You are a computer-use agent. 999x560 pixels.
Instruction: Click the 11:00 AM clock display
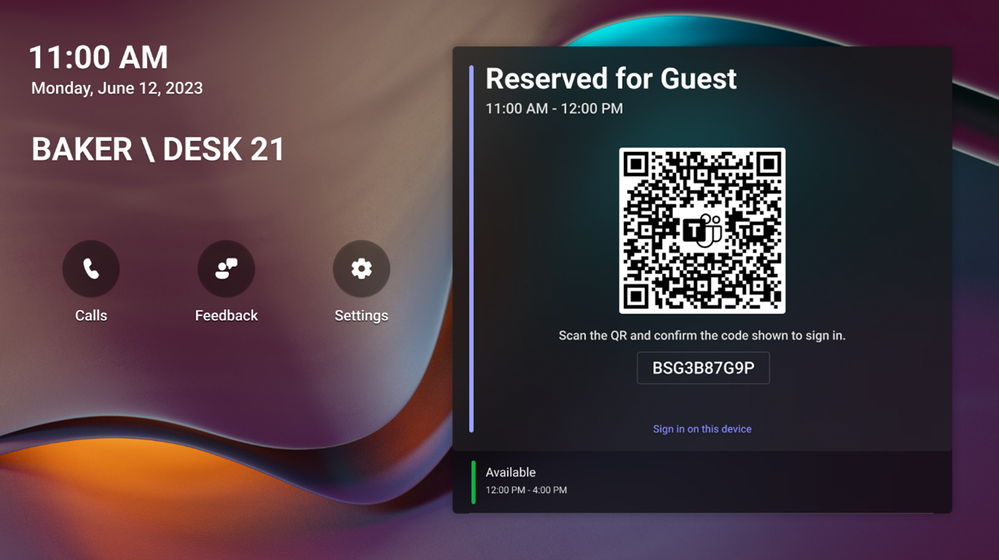click(x=99, y=57)
